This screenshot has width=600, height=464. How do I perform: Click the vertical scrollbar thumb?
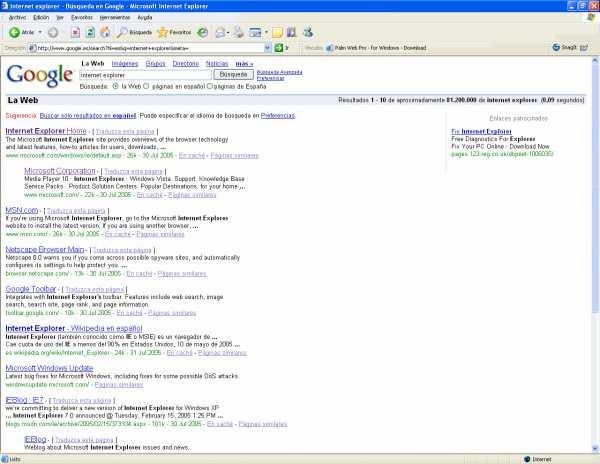(x=595, y=188)
